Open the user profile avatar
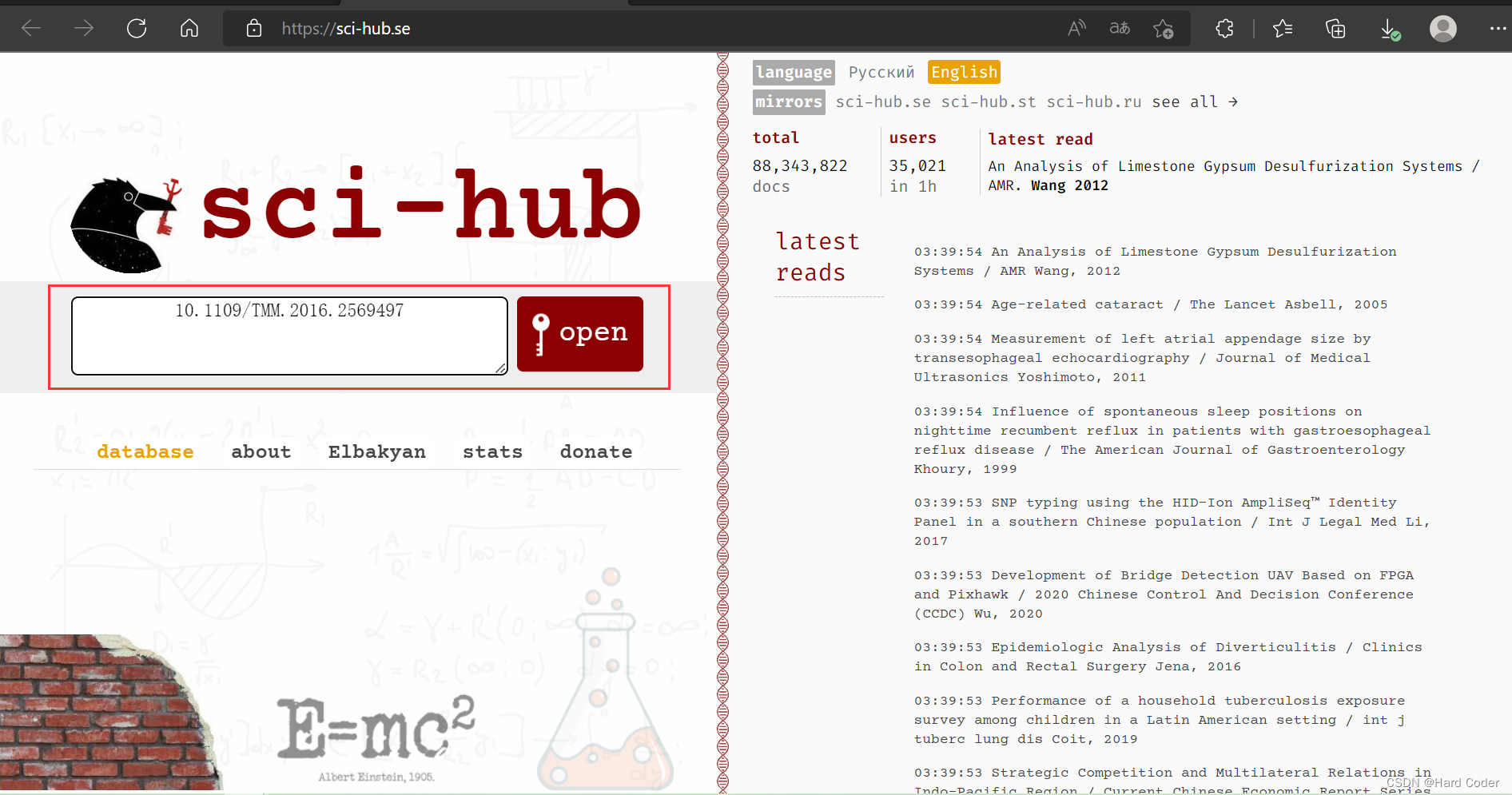The width and height of the screenshot is (1512, 795). click(1442, 29)
